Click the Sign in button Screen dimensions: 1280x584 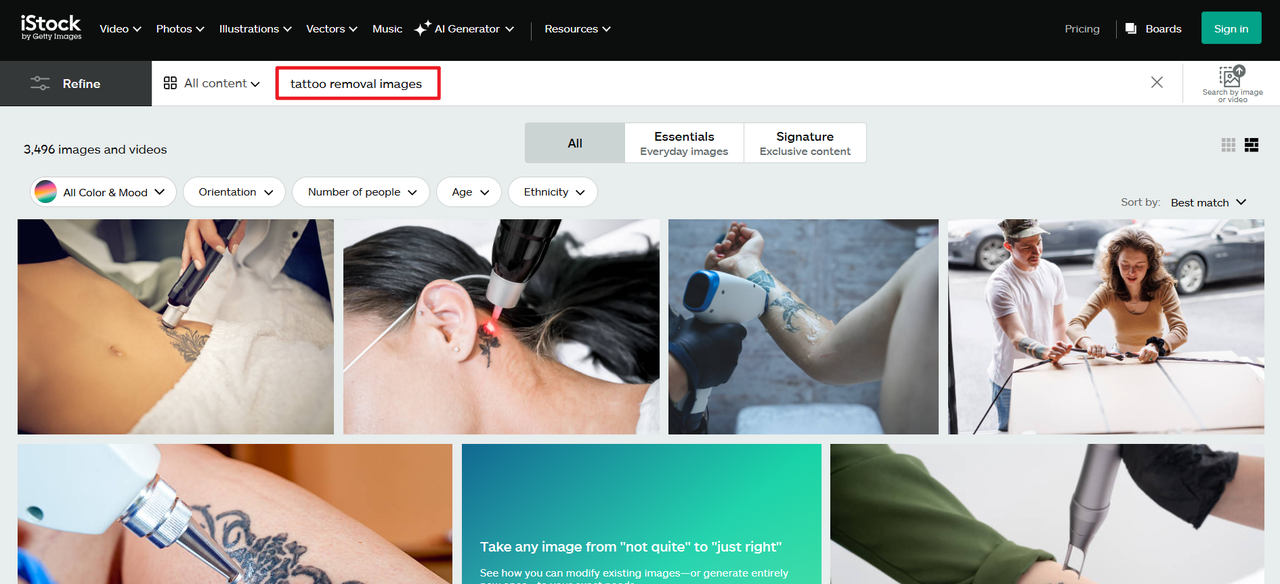pyautogui.click(x=1231, y=28)
